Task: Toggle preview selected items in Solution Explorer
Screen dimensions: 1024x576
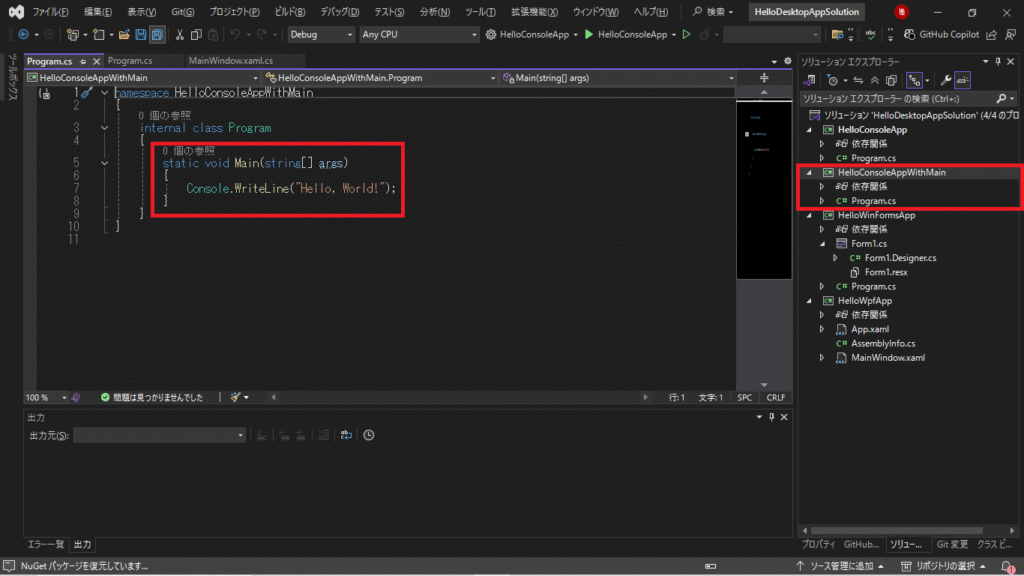Action: 962,80
